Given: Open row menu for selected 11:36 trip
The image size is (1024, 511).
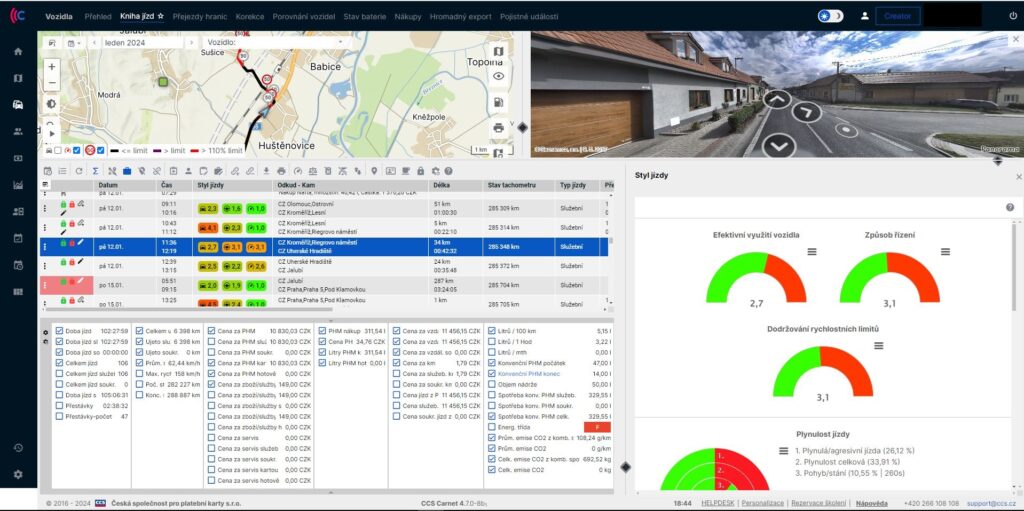Looking at the screenshot, I should 45,246.
